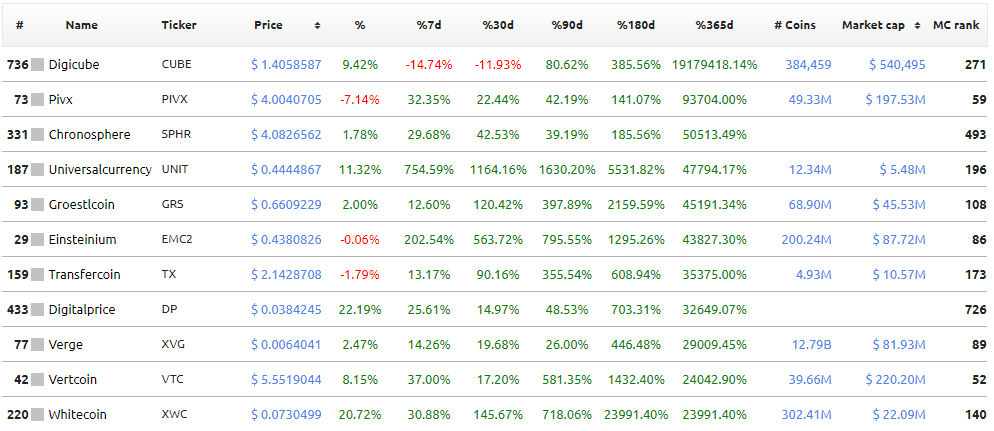The height and width of the screenshot is (431, 994).
Task: Click the %7d column header
Action: (429, 25)
